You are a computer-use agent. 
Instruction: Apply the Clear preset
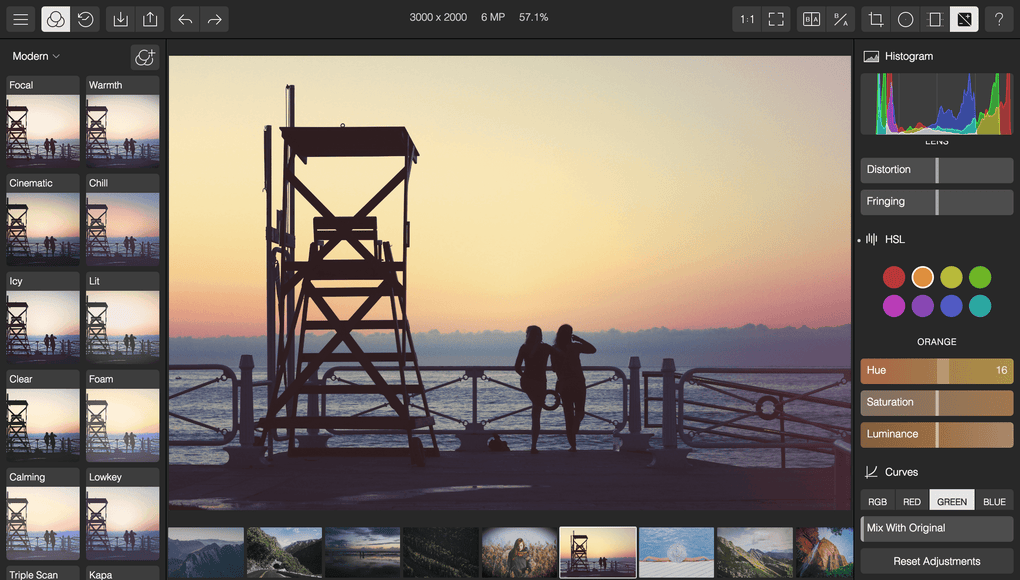(x=43, y=416)
